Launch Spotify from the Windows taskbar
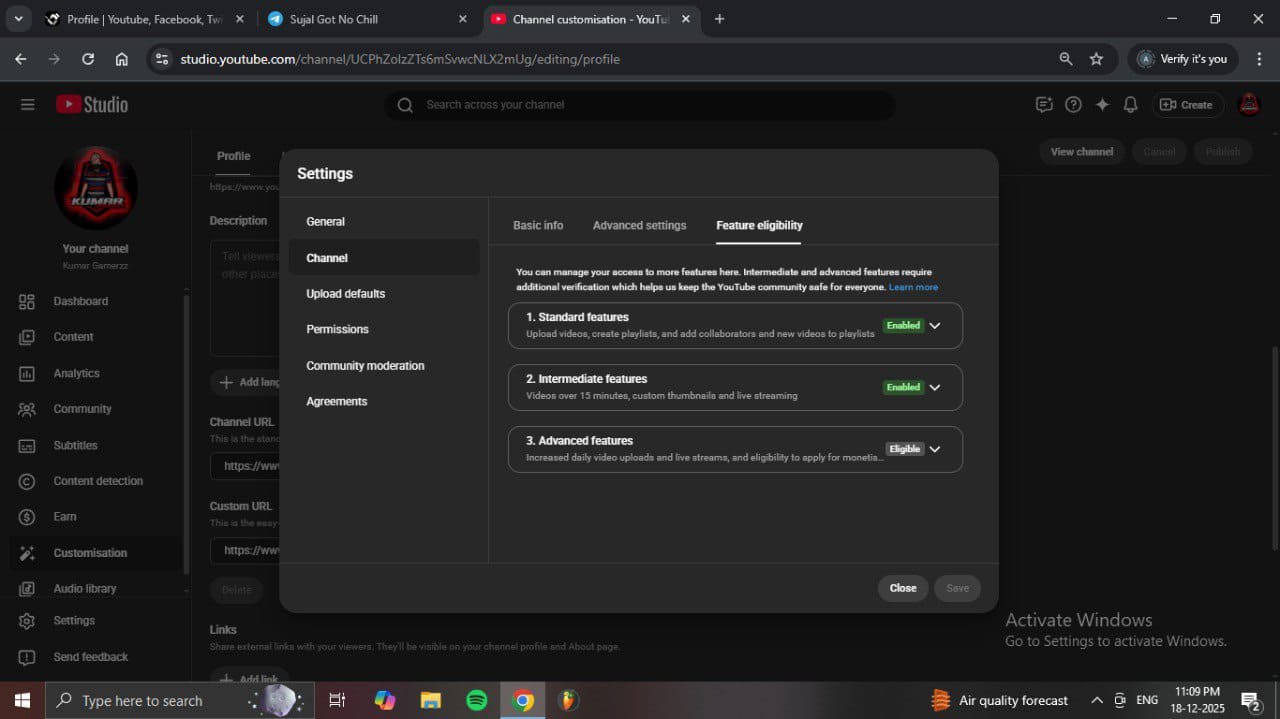This screenshot has width=1280, height=719. [477, 700]
